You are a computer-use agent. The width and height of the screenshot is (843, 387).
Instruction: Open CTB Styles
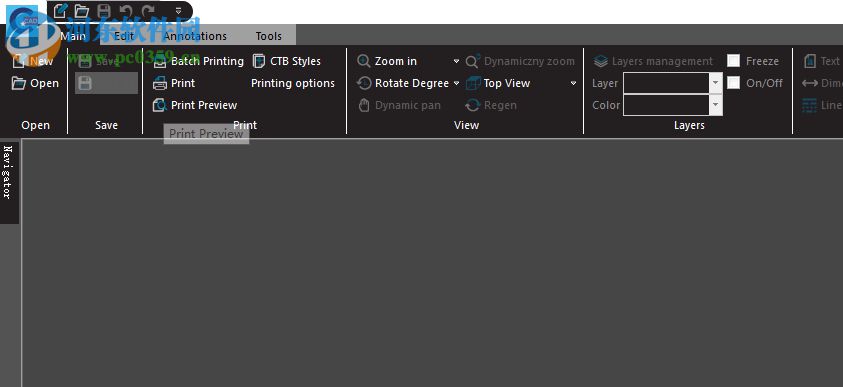[x=287, y=61]
